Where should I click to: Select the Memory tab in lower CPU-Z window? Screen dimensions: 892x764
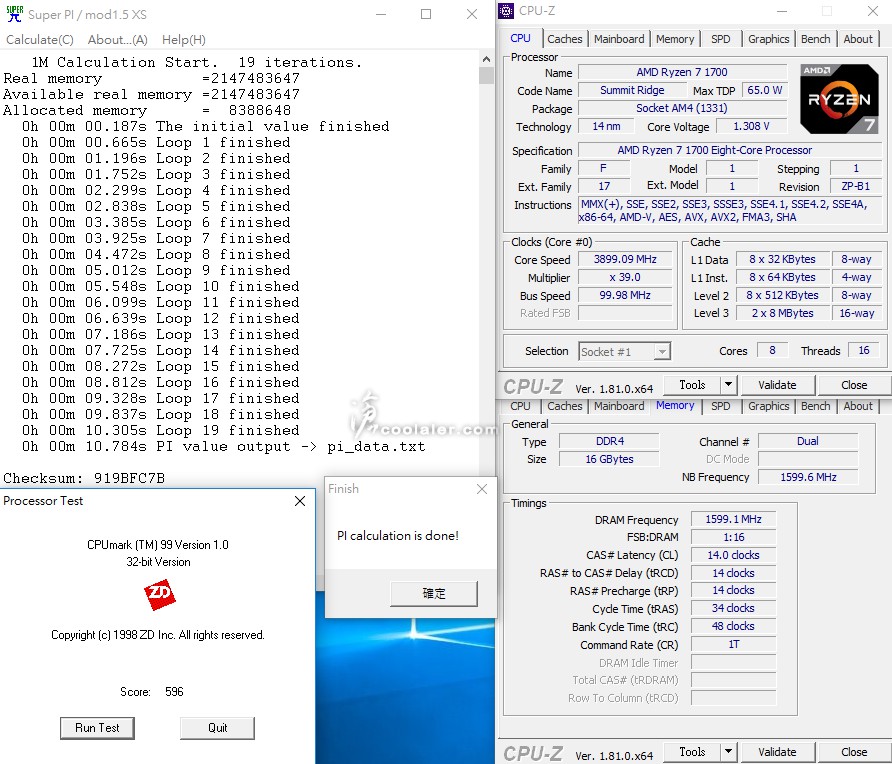[675, 406]
